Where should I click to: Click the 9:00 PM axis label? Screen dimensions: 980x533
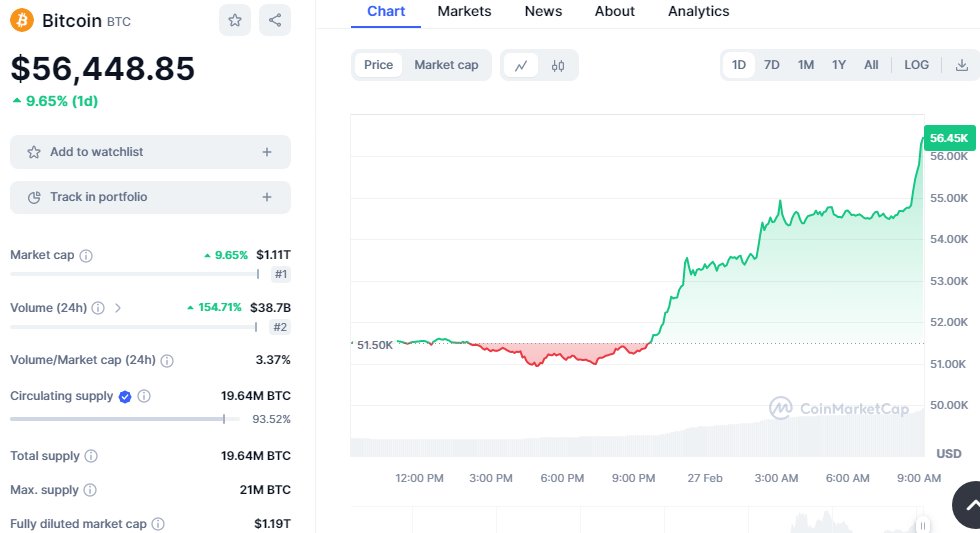633,478
